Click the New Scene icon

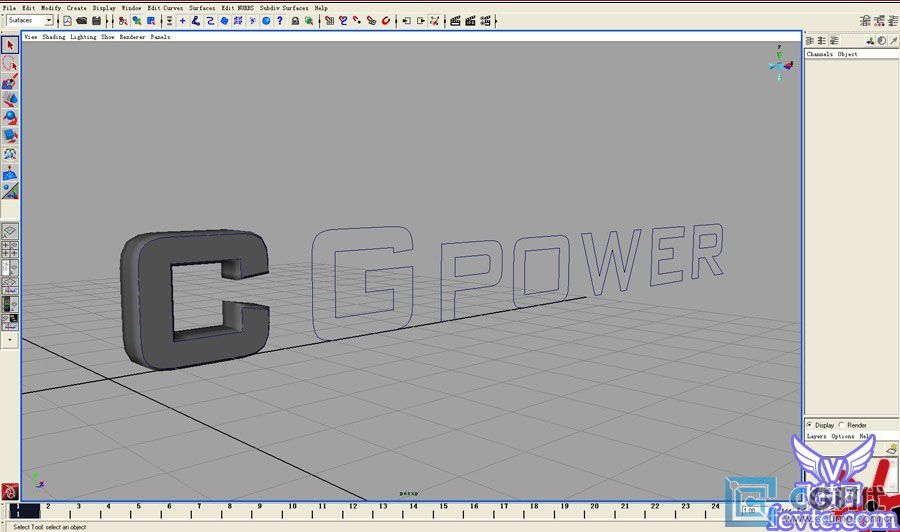pyautogui.click(x=67, y=21)
